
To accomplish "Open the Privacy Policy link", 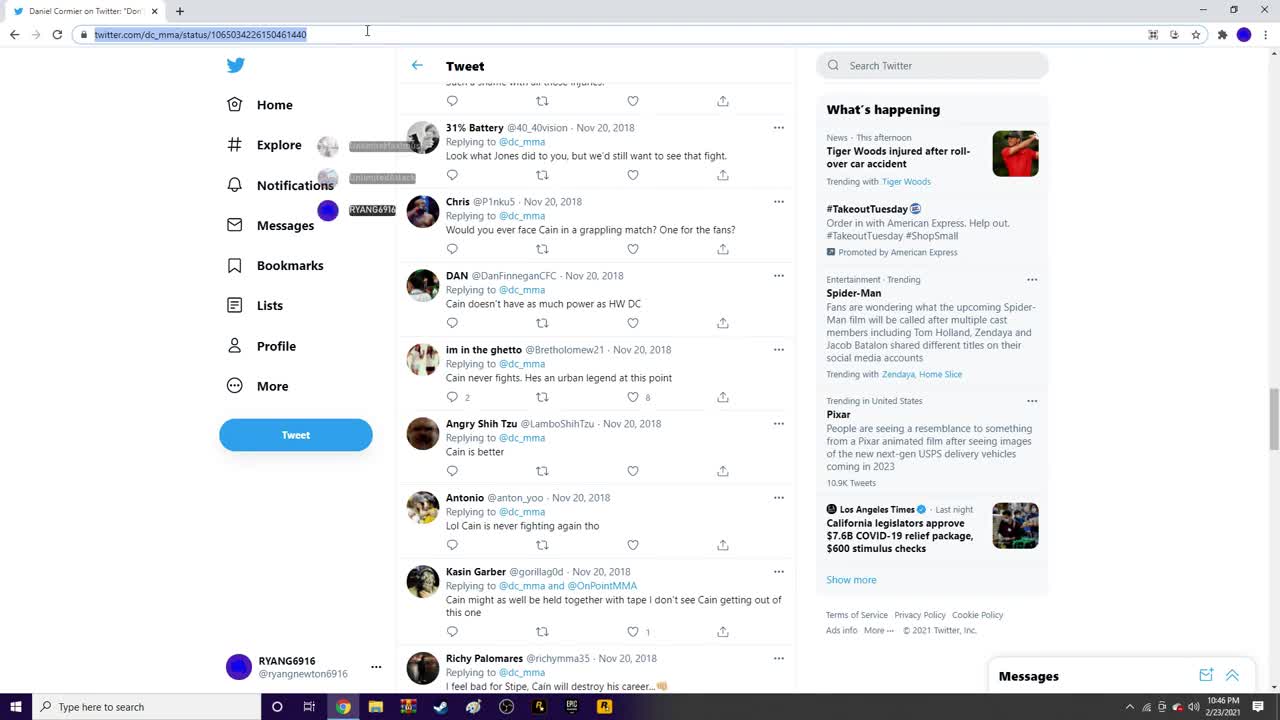I will (x=920, y=615).
